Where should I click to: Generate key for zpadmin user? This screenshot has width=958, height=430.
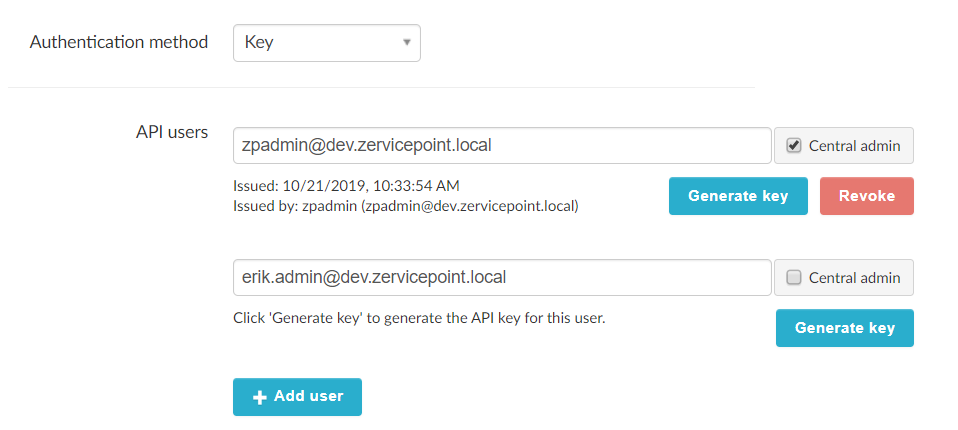click(738, 196)
